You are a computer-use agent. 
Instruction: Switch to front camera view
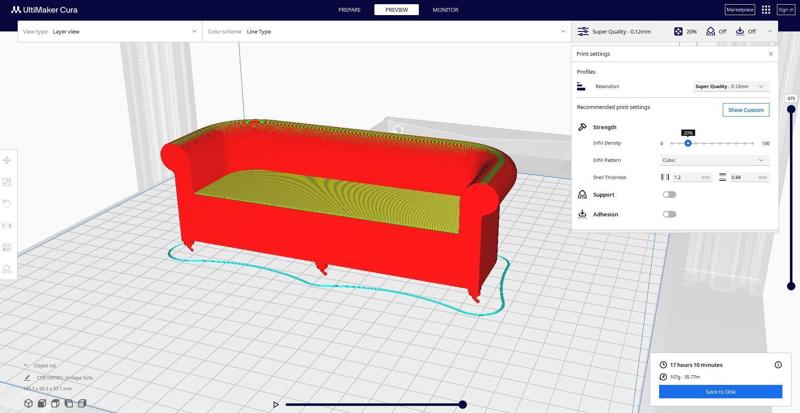pyautogui.click(x=42, y=403)
